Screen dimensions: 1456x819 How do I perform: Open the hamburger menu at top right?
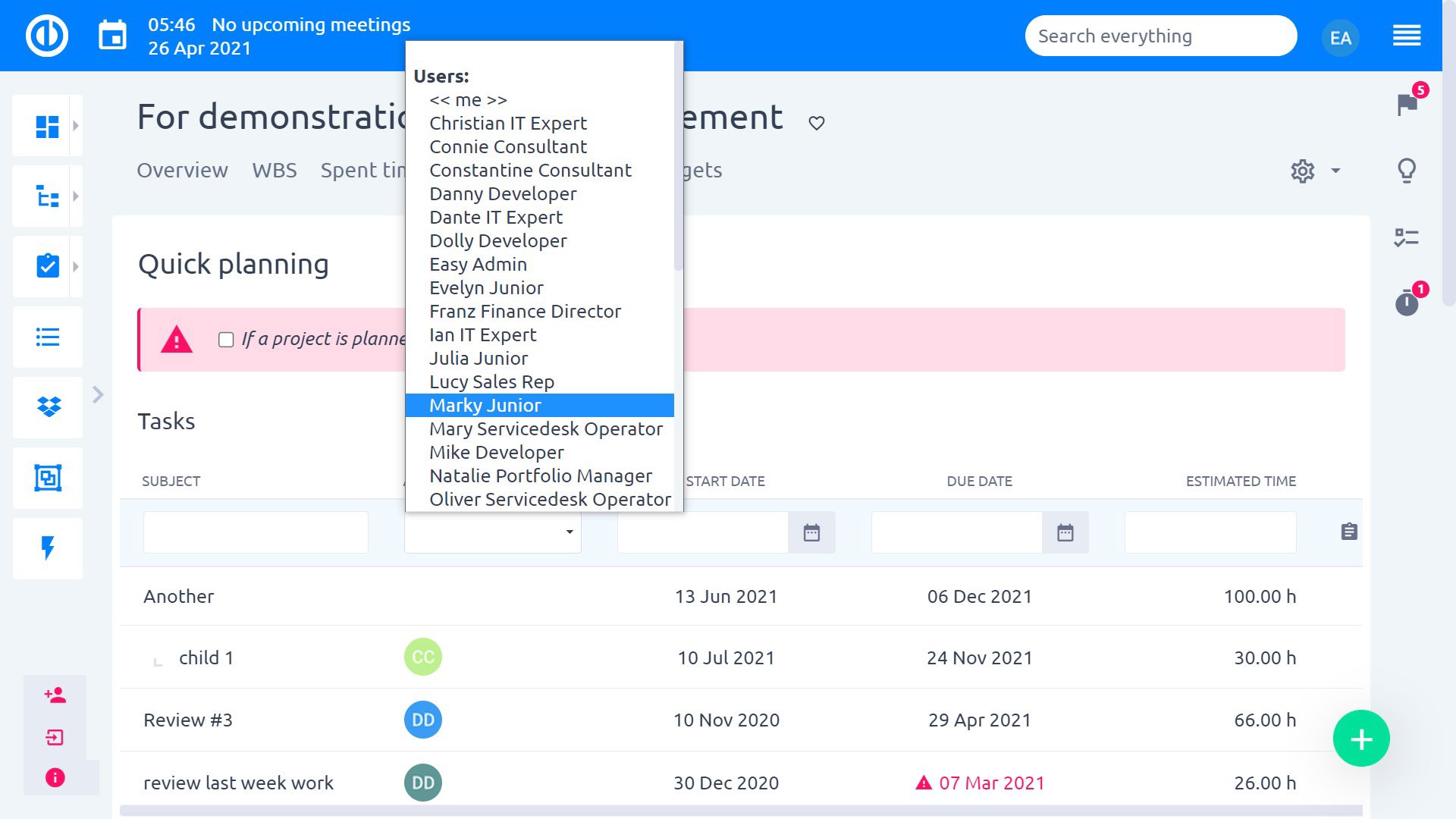[x=1407, y=36]
